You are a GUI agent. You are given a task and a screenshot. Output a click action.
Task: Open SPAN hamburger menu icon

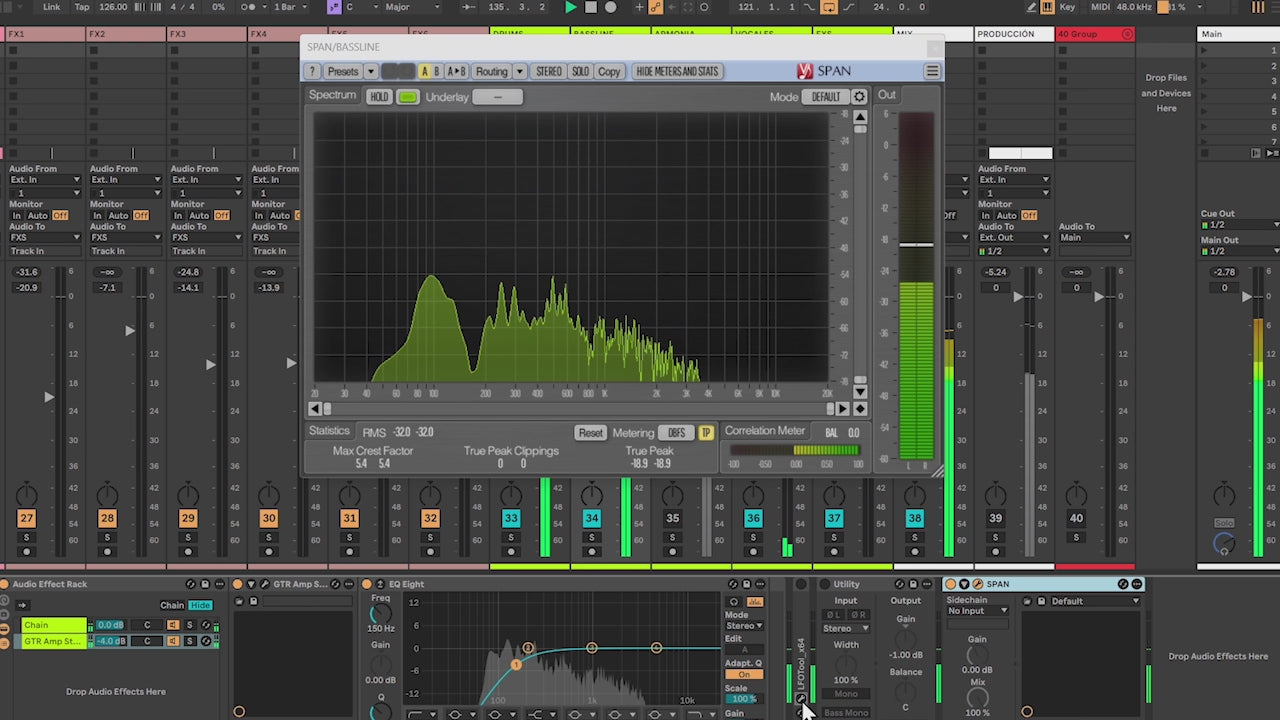coord(931,71)
